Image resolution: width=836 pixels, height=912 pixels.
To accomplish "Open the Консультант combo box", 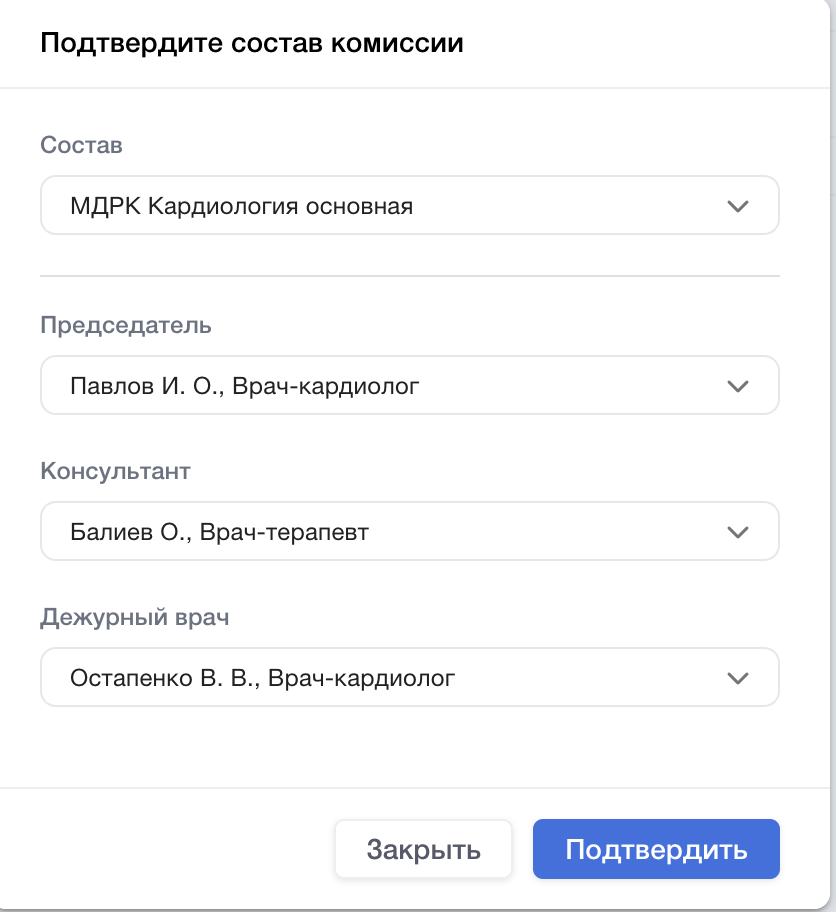I will [x=409, y=531].
